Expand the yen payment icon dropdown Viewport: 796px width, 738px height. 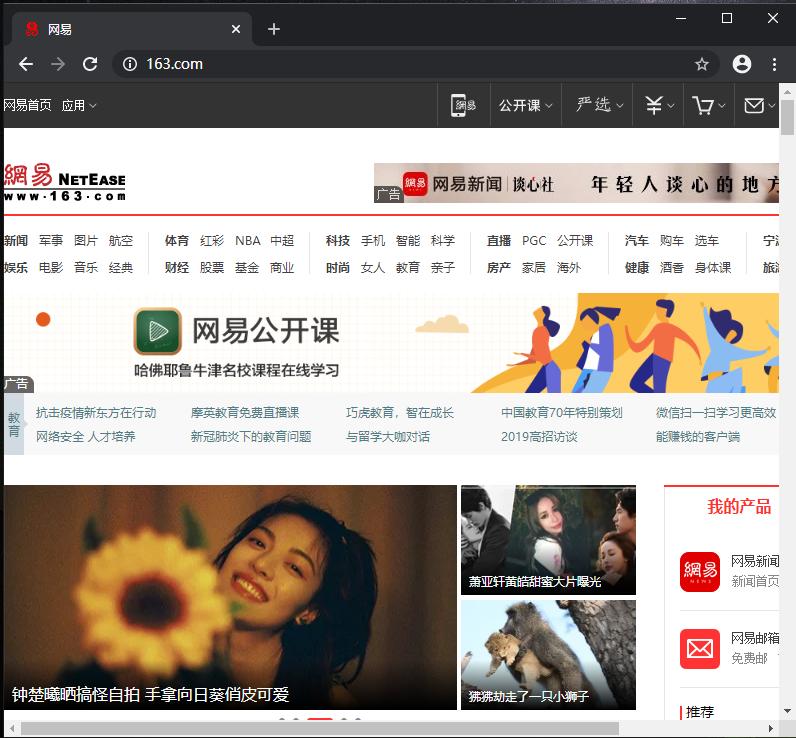coord(659,106)
